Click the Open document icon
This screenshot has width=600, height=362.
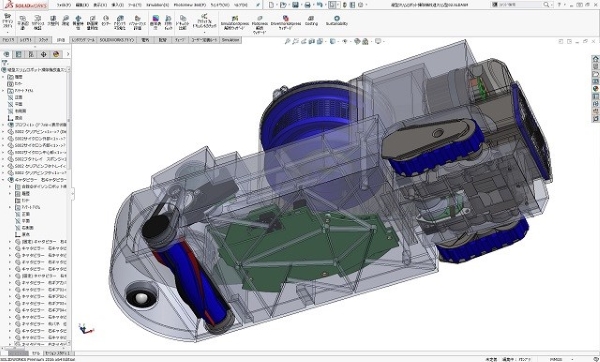click(283, 5)
